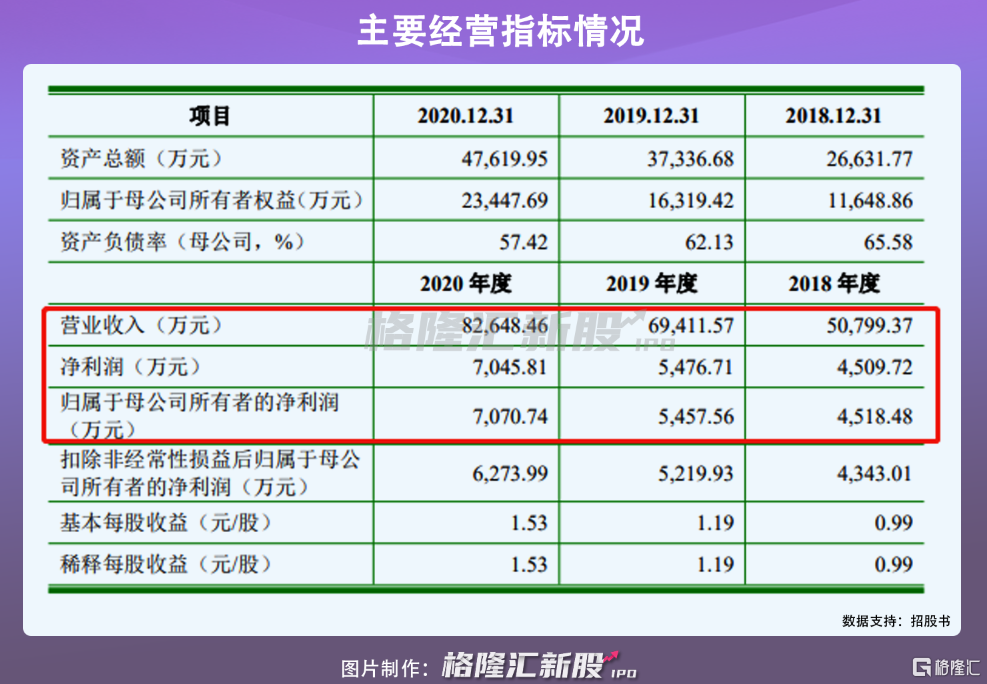The height and width of the screenshot is (684, 987).
Task: Select the 2019.12.31 column header
Action: (x=651, y=116)
